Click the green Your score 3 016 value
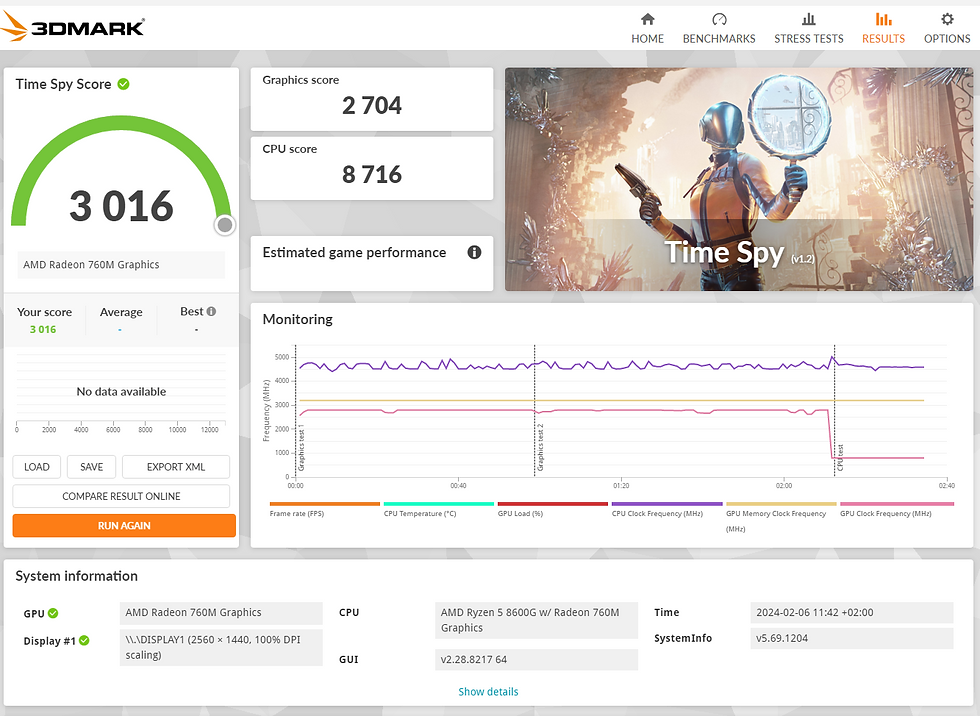This screenshot has height=716, width=980. [43, 329]
